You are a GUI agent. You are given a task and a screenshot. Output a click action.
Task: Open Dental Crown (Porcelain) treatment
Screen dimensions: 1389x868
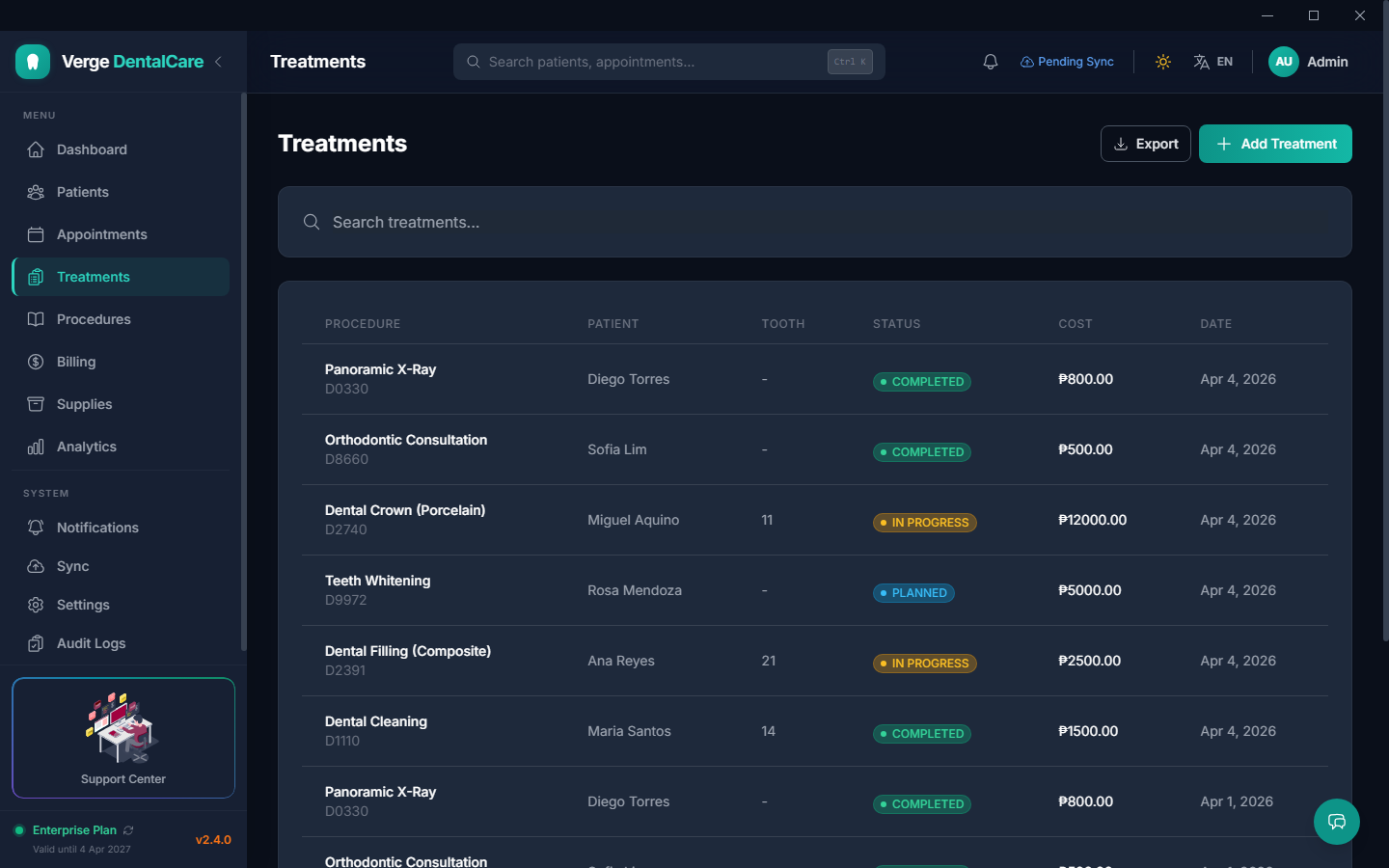point(815,520)
